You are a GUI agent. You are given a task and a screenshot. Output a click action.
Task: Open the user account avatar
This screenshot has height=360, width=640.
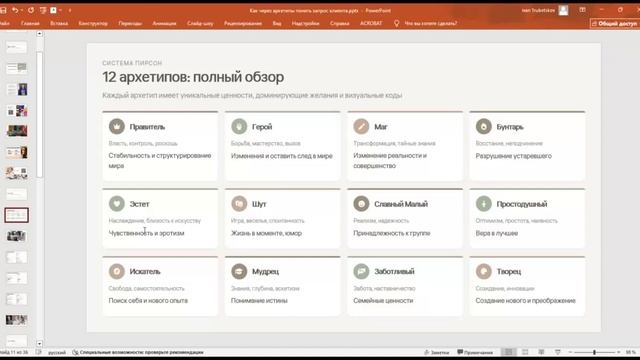click(x=563, y=10)
